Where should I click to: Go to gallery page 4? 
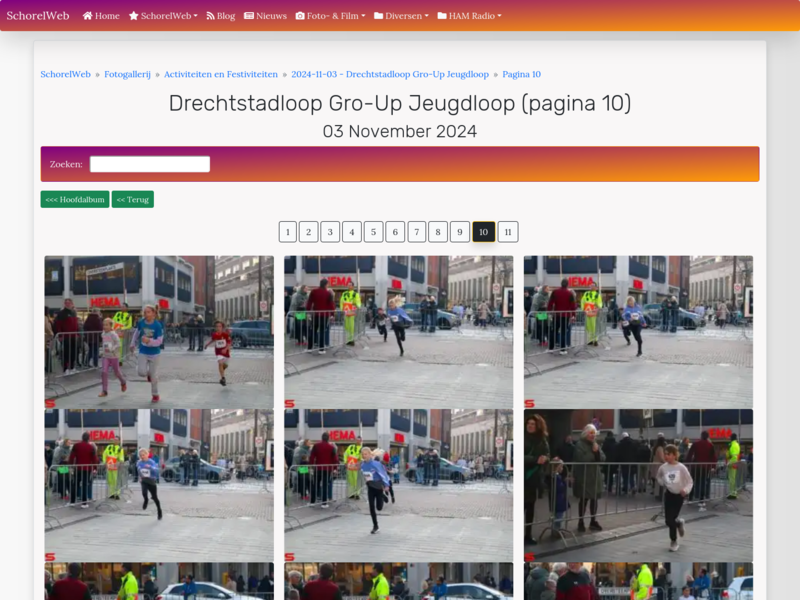pyautogui.click(x=352, y=232)
